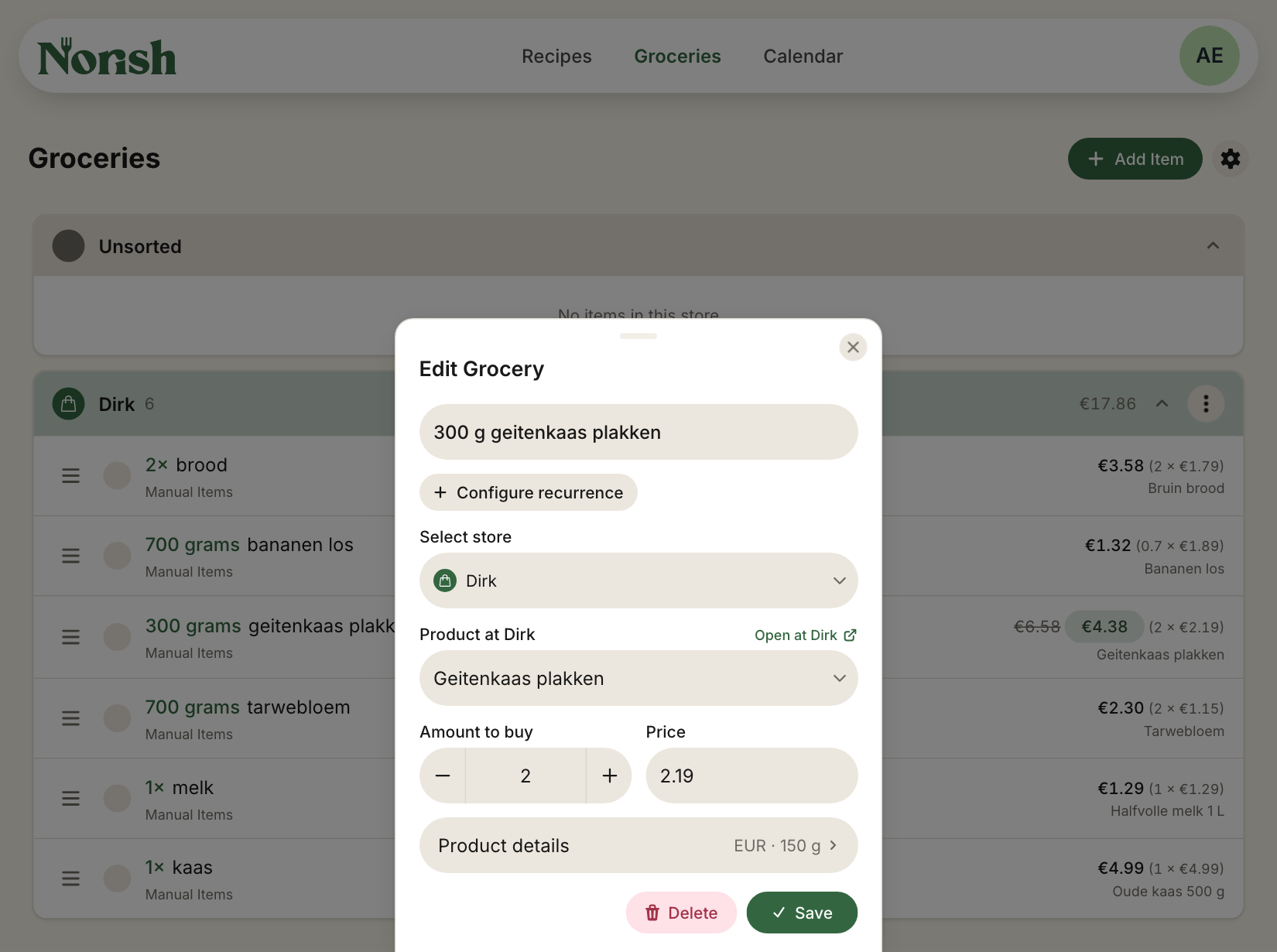This screenshot has height=952, width=1277.
Task: Check off the brood item
Action: click(118, 475)
